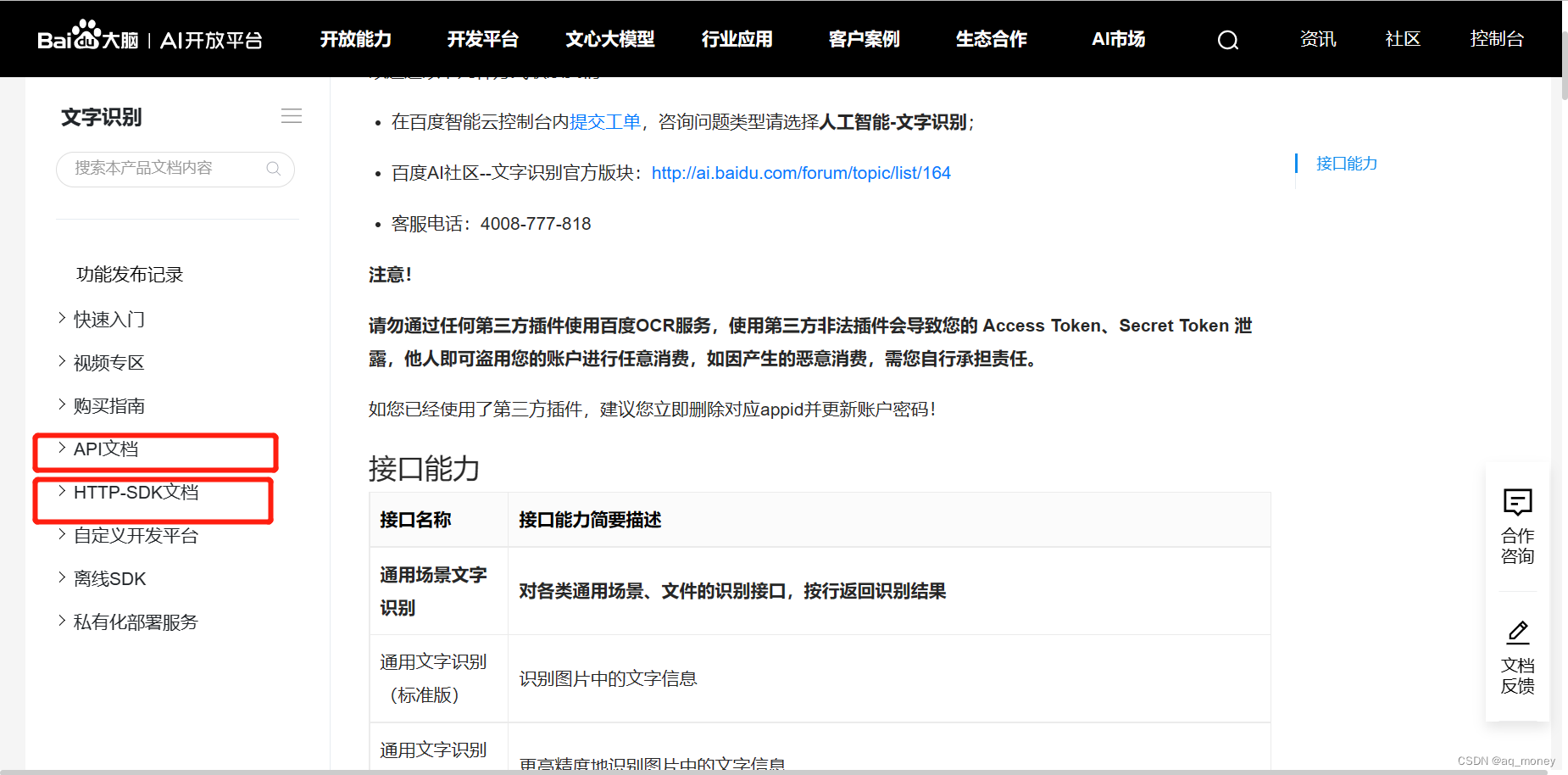Screen dimensions: 1568x775
Task: Click the 提交工单 link
Action: [x=605, y=122]
